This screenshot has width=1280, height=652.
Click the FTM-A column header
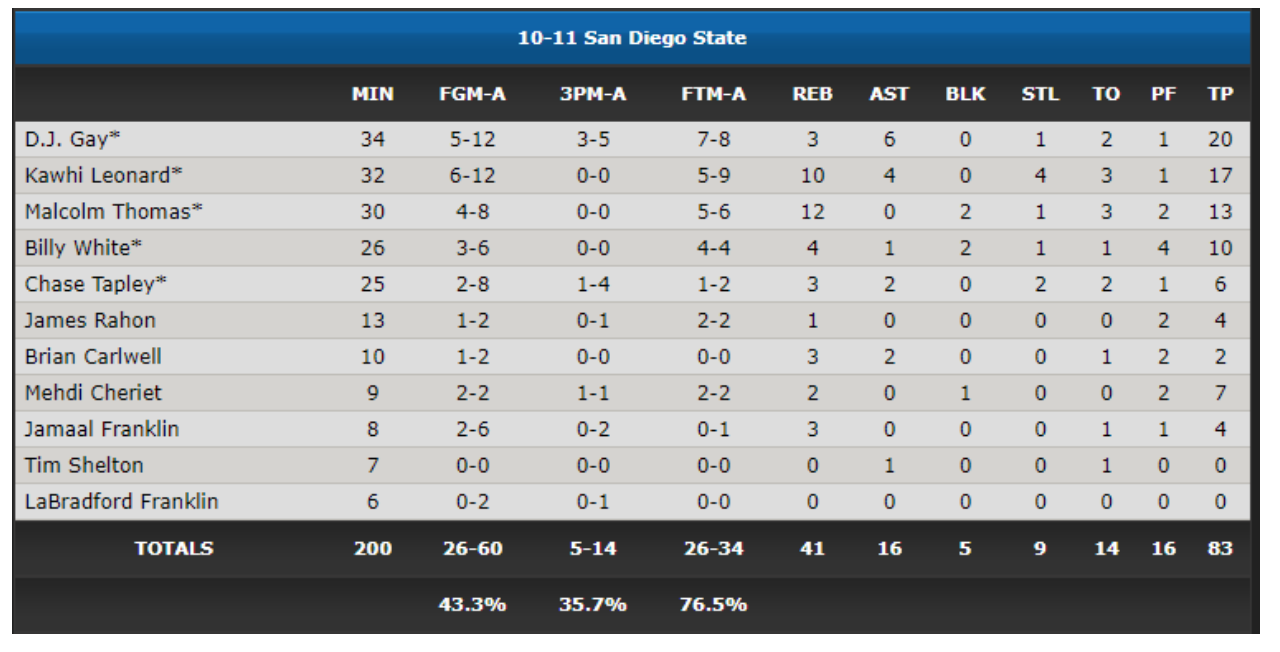[x=713, y=94]
